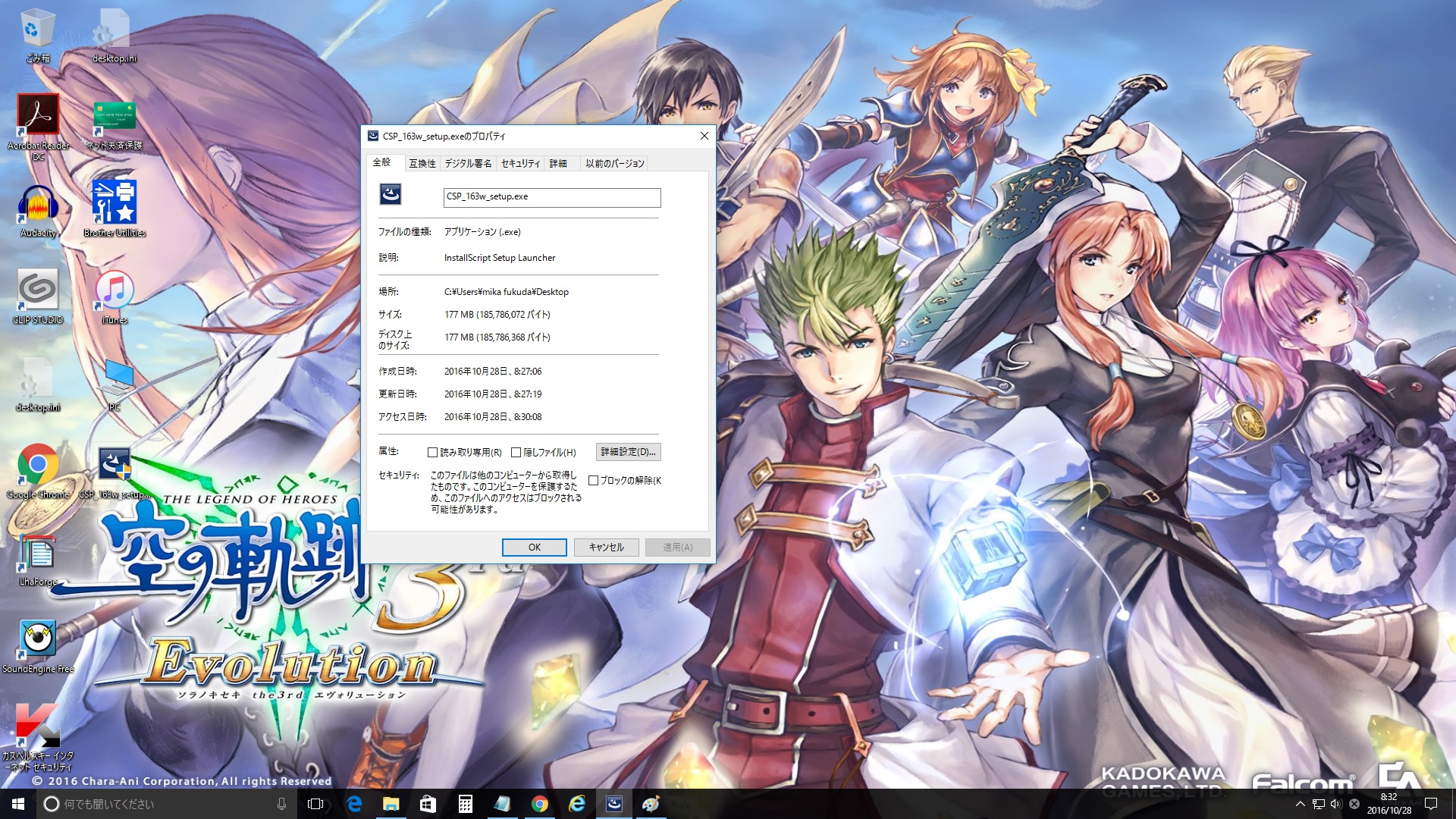1456x819 pixels.
Task: Click the disk size value 177 MB (185,786,368 バイト)
Action: click(x=497, y=337)
